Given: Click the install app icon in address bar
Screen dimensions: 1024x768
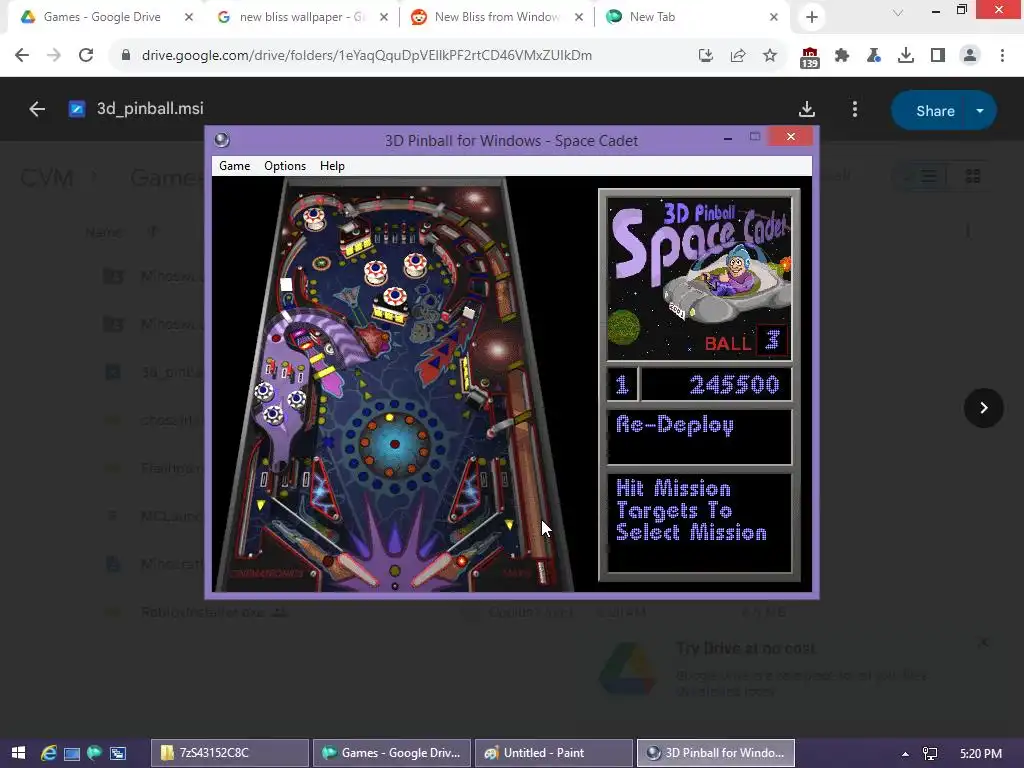Looking at the screenshot, I should click(x=706, y=56).
